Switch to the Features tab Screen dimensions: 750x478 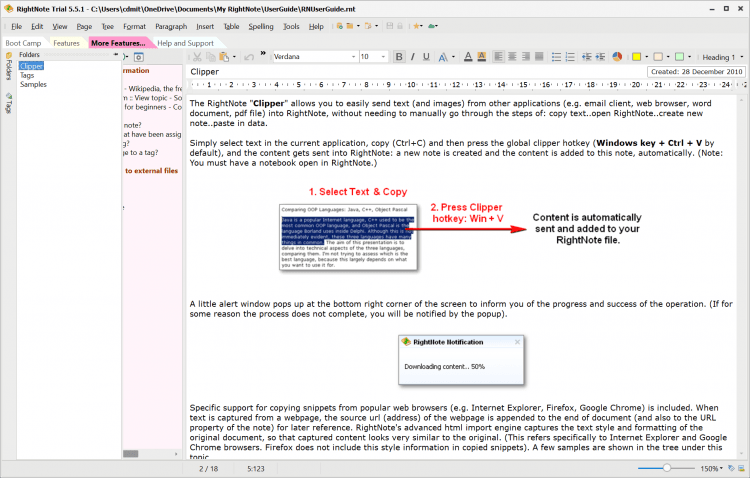tap(66, 43)
